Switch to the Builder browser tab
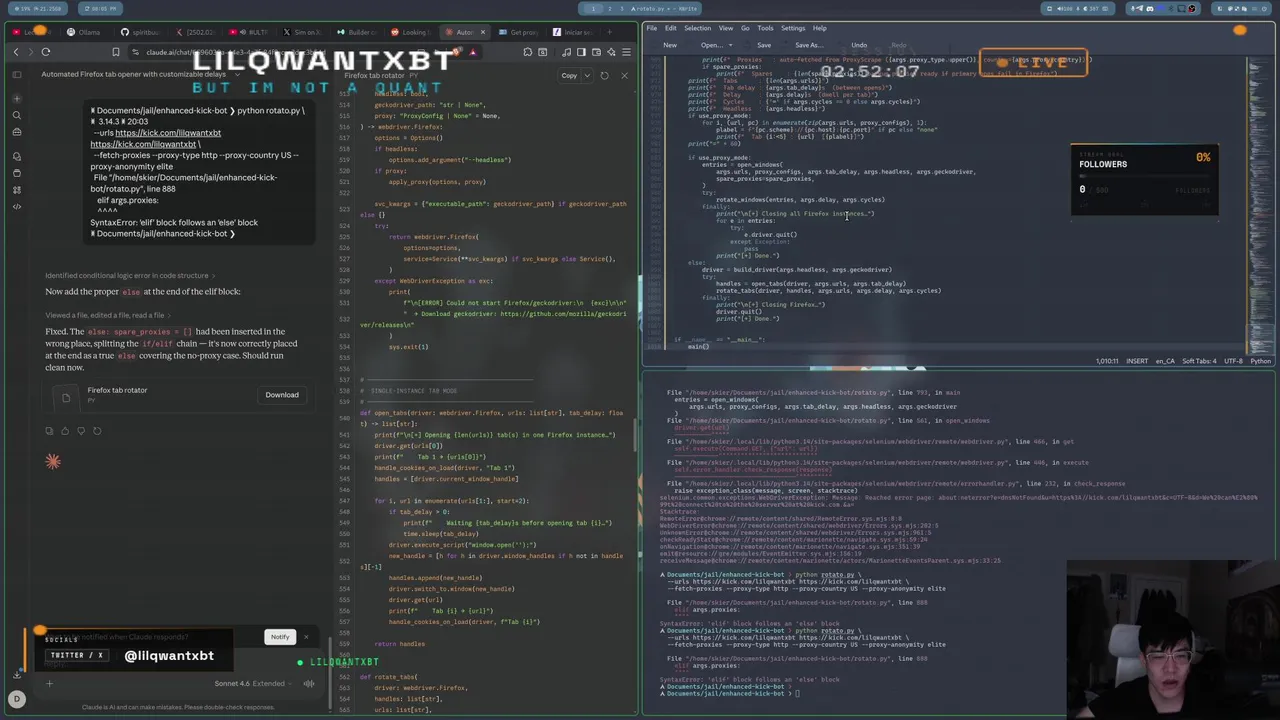 coord(357,32)
